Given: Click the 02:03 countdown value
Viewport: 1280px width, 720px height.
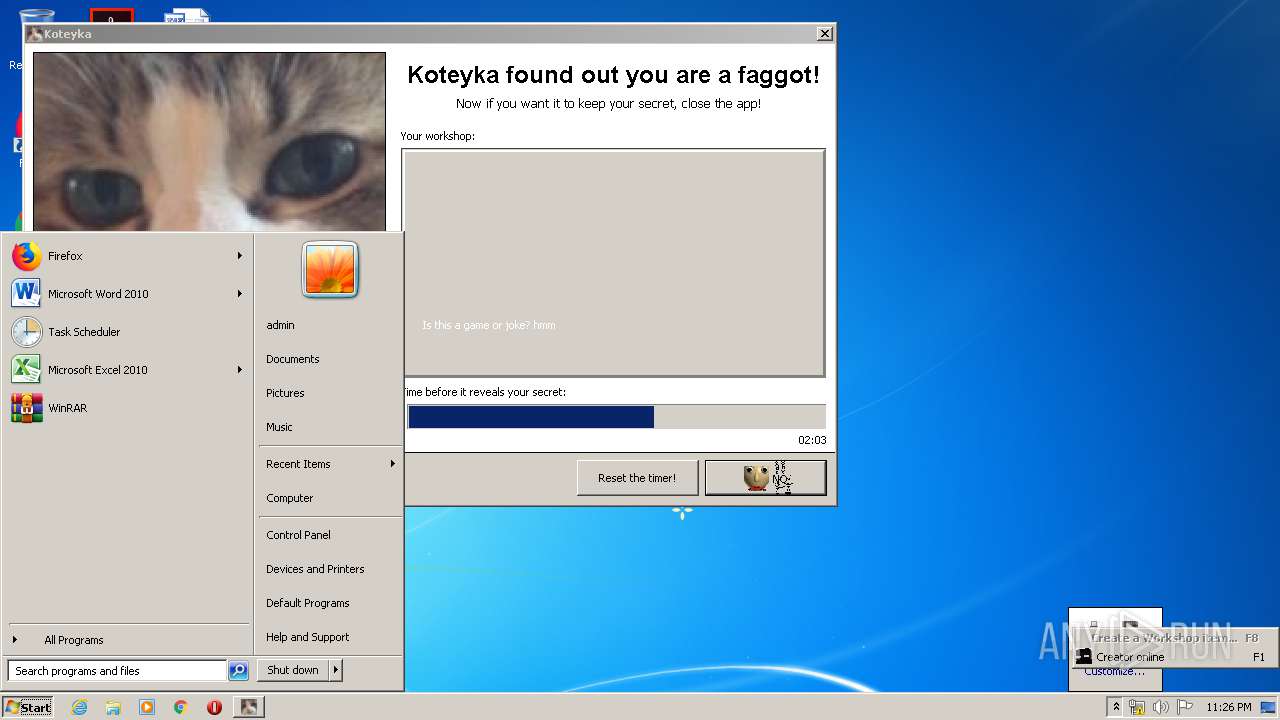Looking at the screenshot, I should pyautogui.click(x=812, y=440).
